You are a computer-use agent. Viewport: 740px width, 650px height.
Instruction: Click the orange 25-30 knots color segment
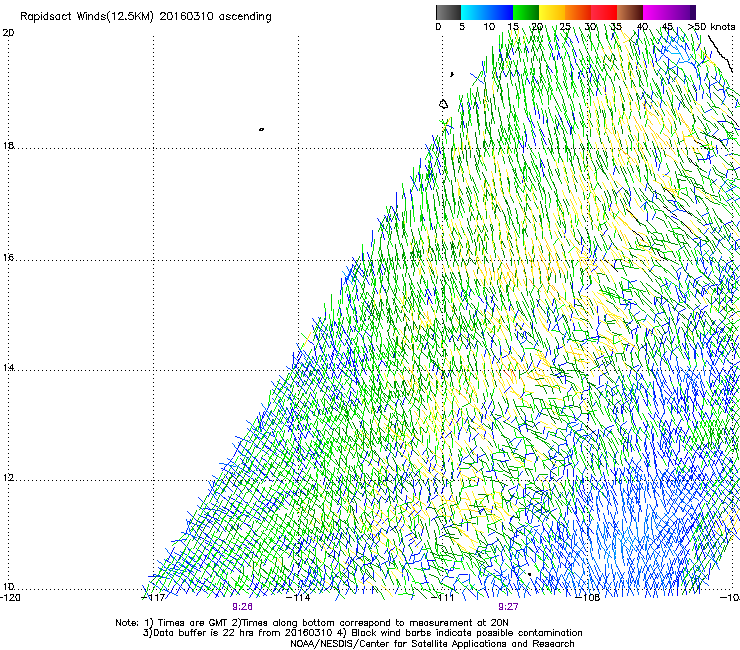click(x=578, y=12)
